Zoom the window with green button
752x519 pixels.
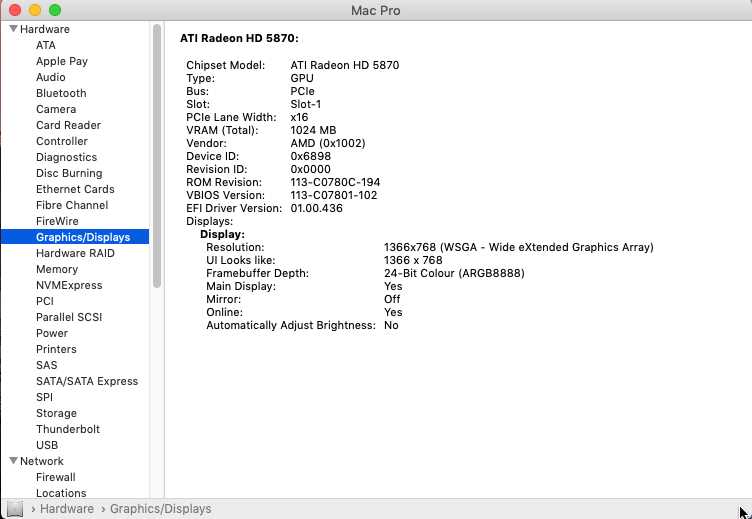click(x=55, y=10)
